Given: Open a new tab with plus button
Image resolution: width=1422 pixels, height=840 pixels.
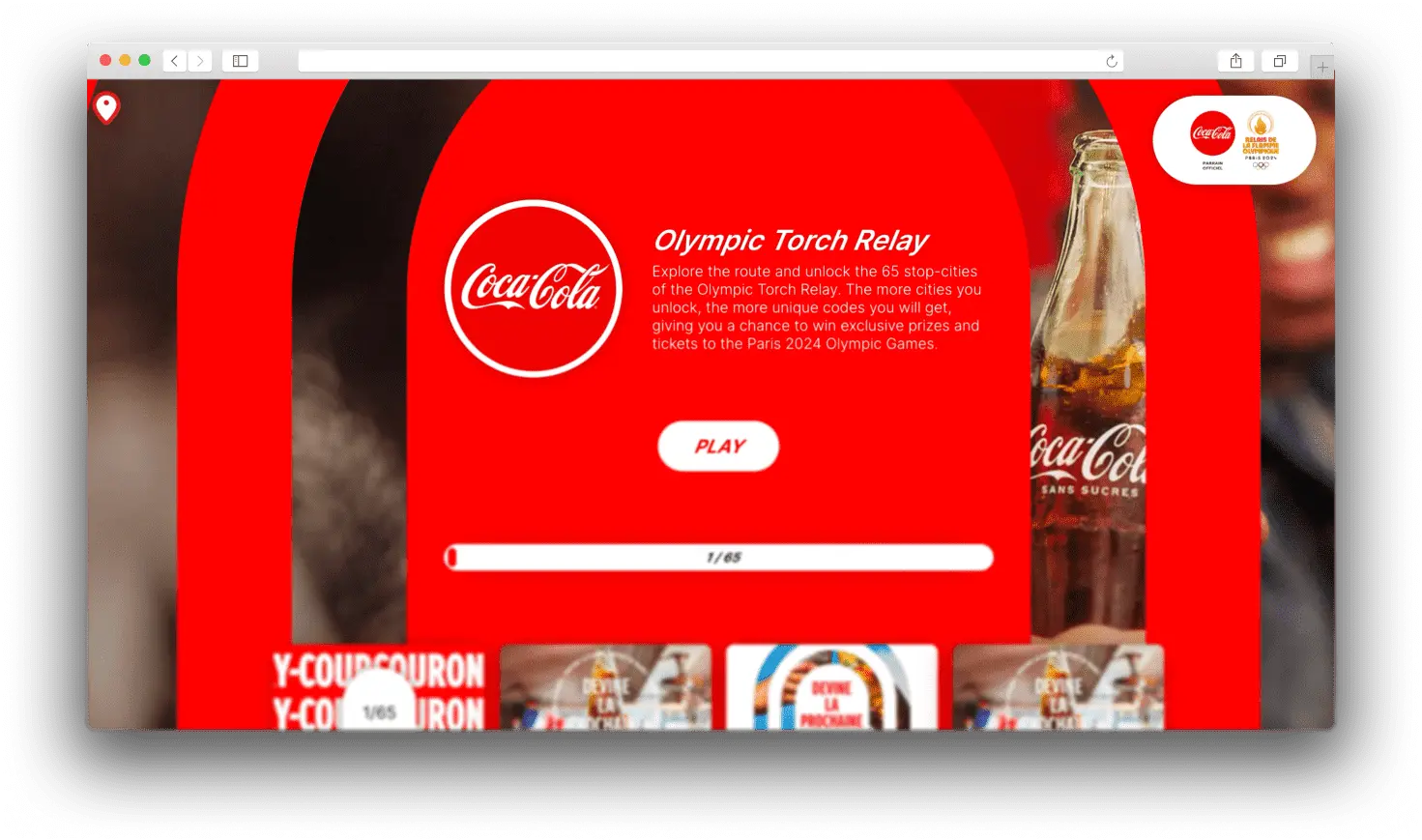Looking at the screenshot, I should [1321, 67].
